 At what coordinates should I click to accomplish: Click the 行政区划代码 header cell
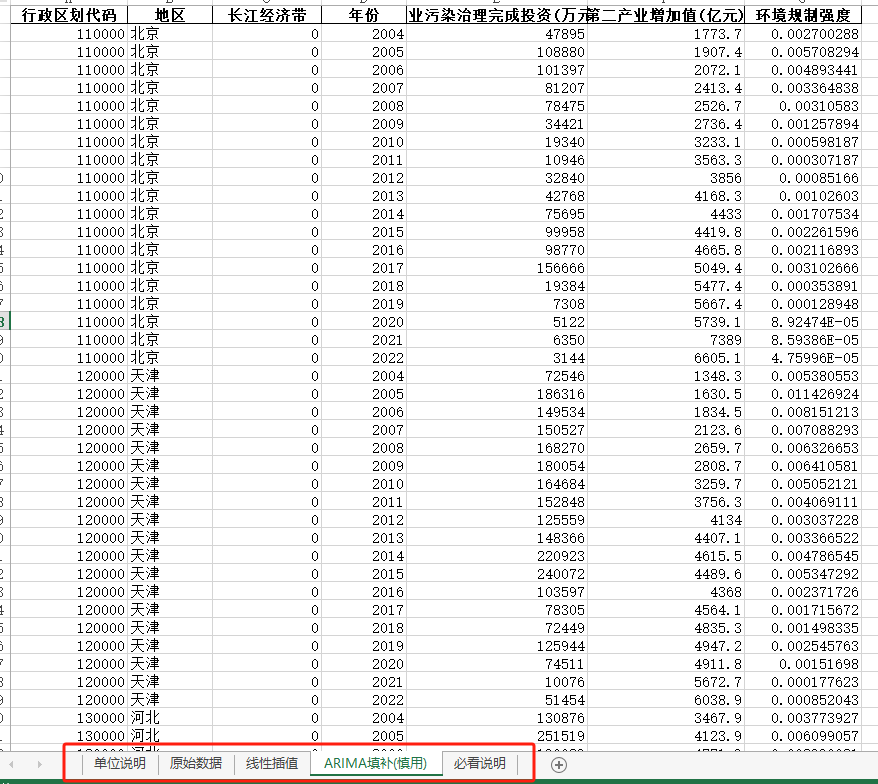pyautogui.click(x=68, y=15)
